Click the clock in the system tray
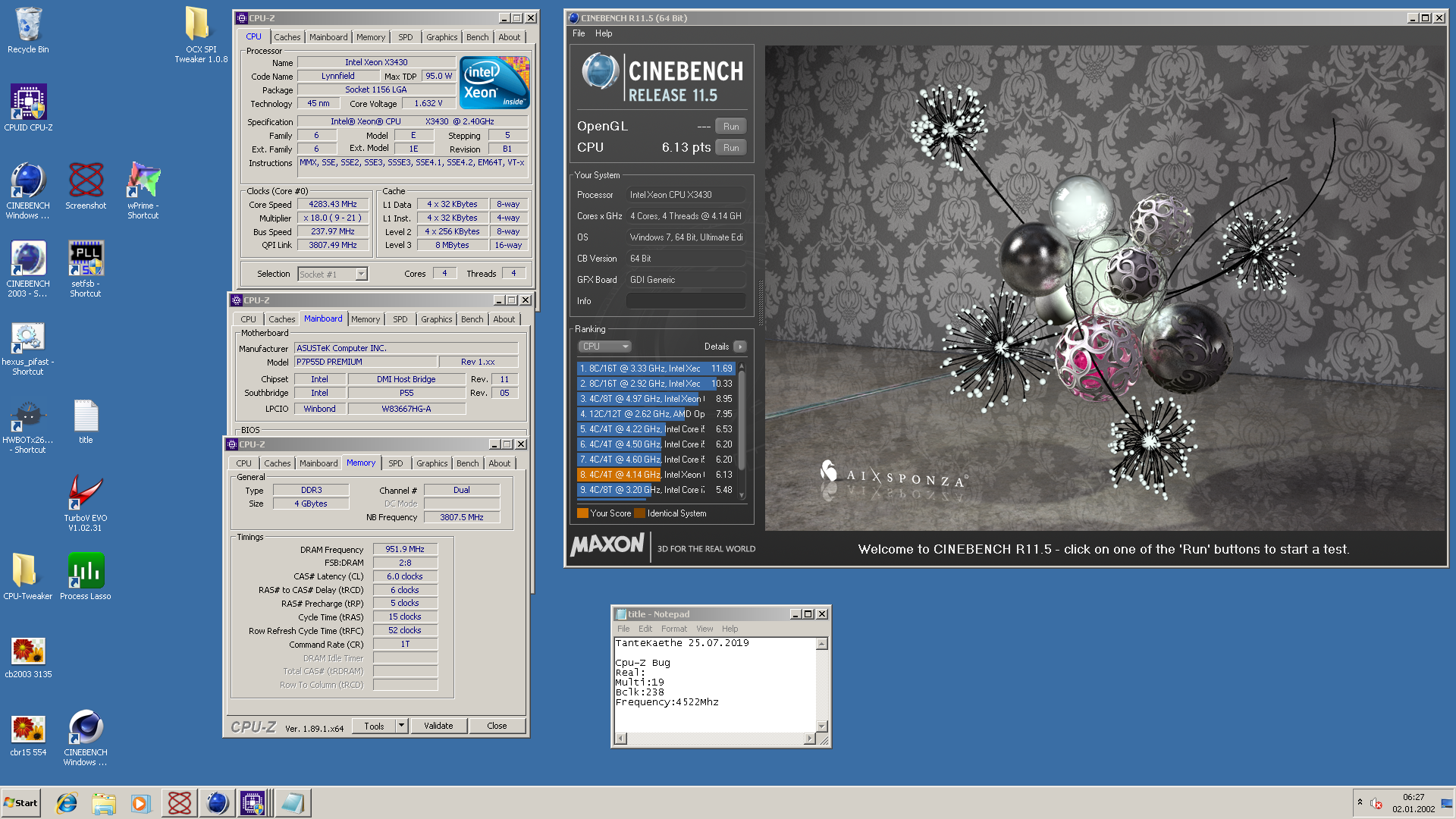 coord(1414,803)
